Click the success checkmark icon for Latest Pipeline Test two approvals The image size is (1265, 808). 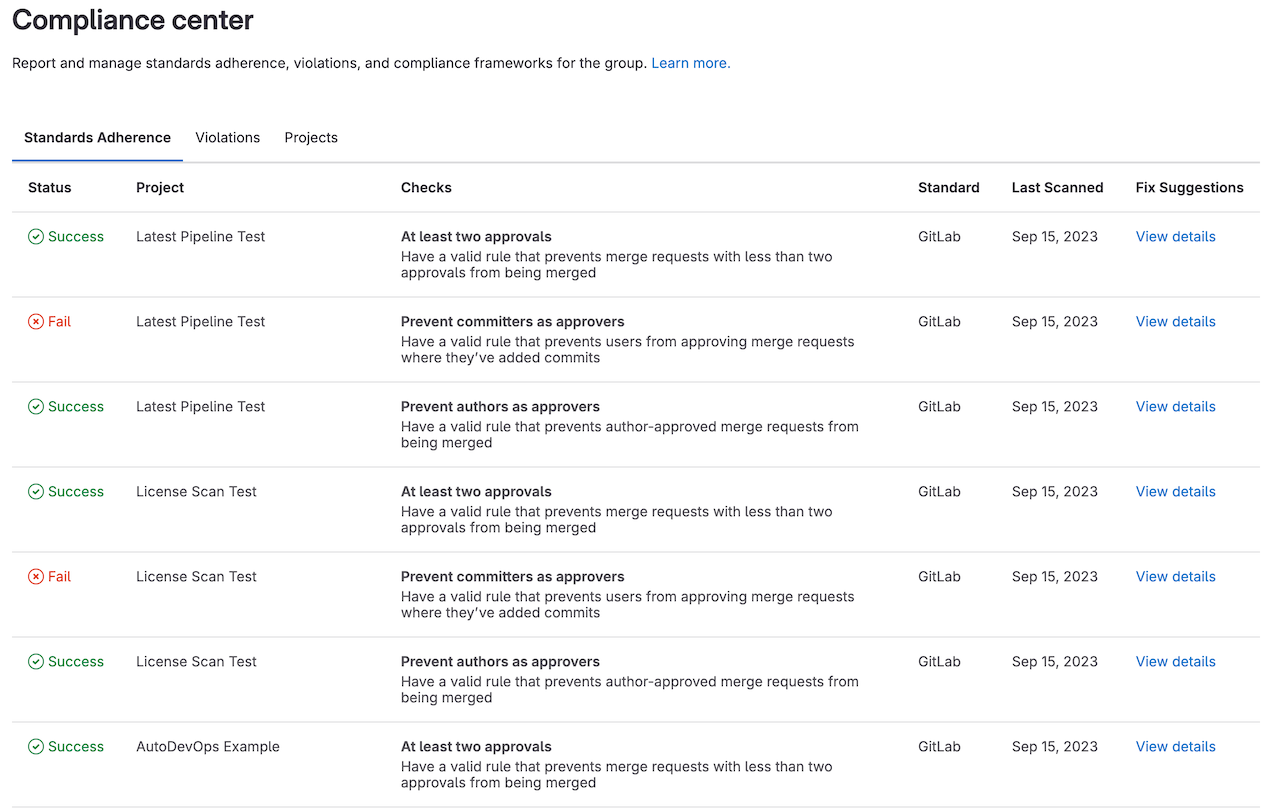[x=36, y=237]
